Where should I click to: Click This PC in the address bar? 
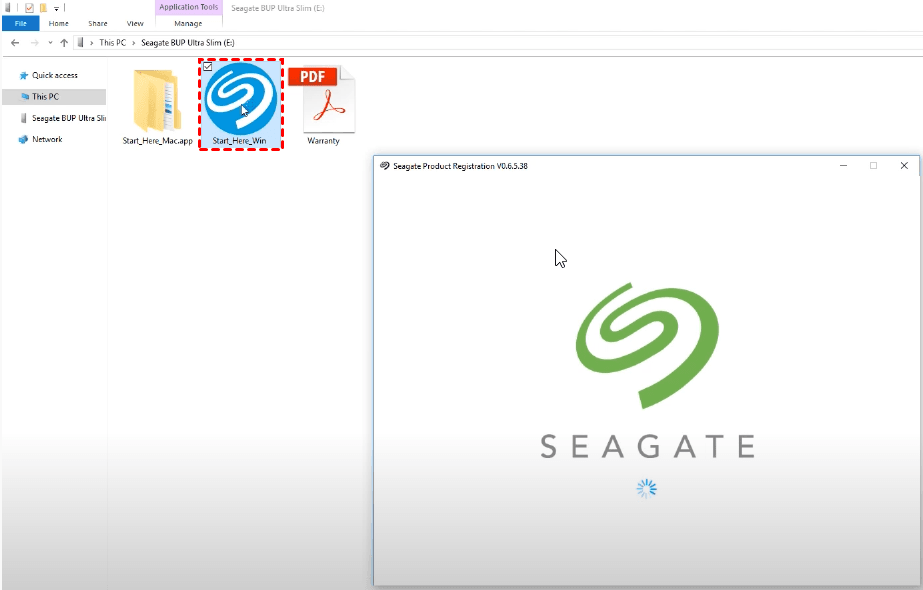[x=112, y=42]
